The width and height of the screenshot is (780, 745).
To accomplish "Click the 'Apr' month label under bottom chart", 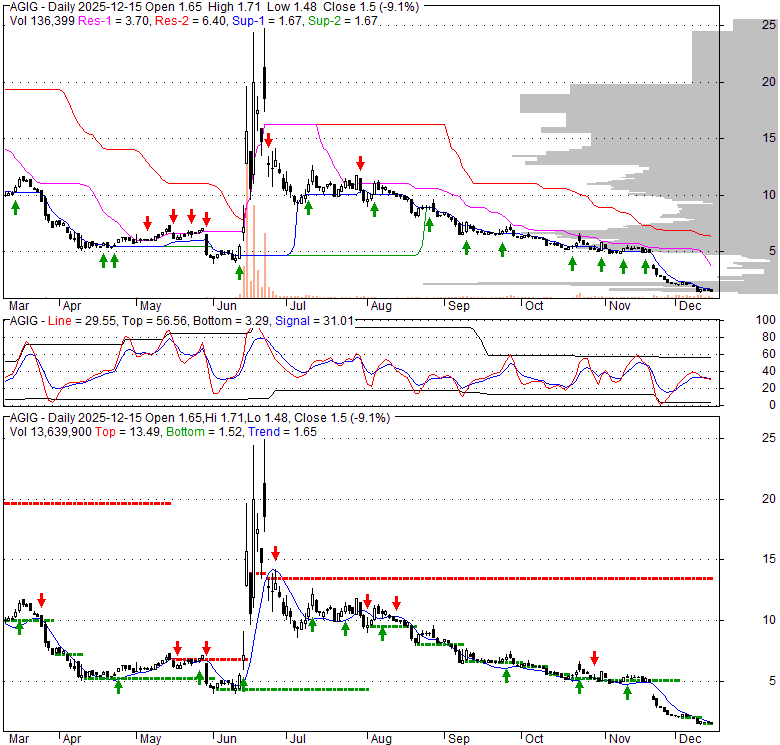I will pos(72,739).
